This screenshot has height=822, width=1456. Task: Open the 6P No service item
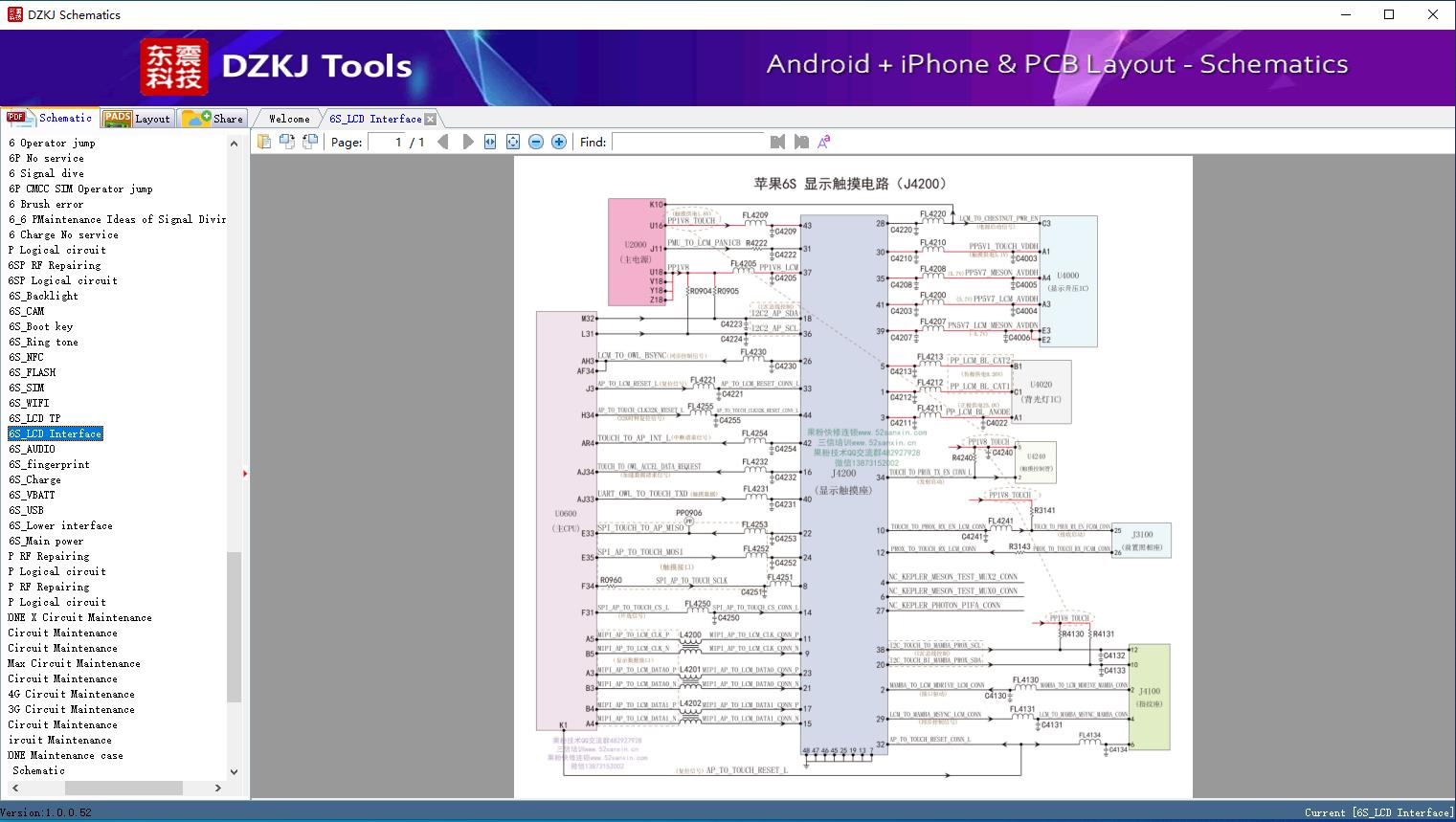point(46,158)
